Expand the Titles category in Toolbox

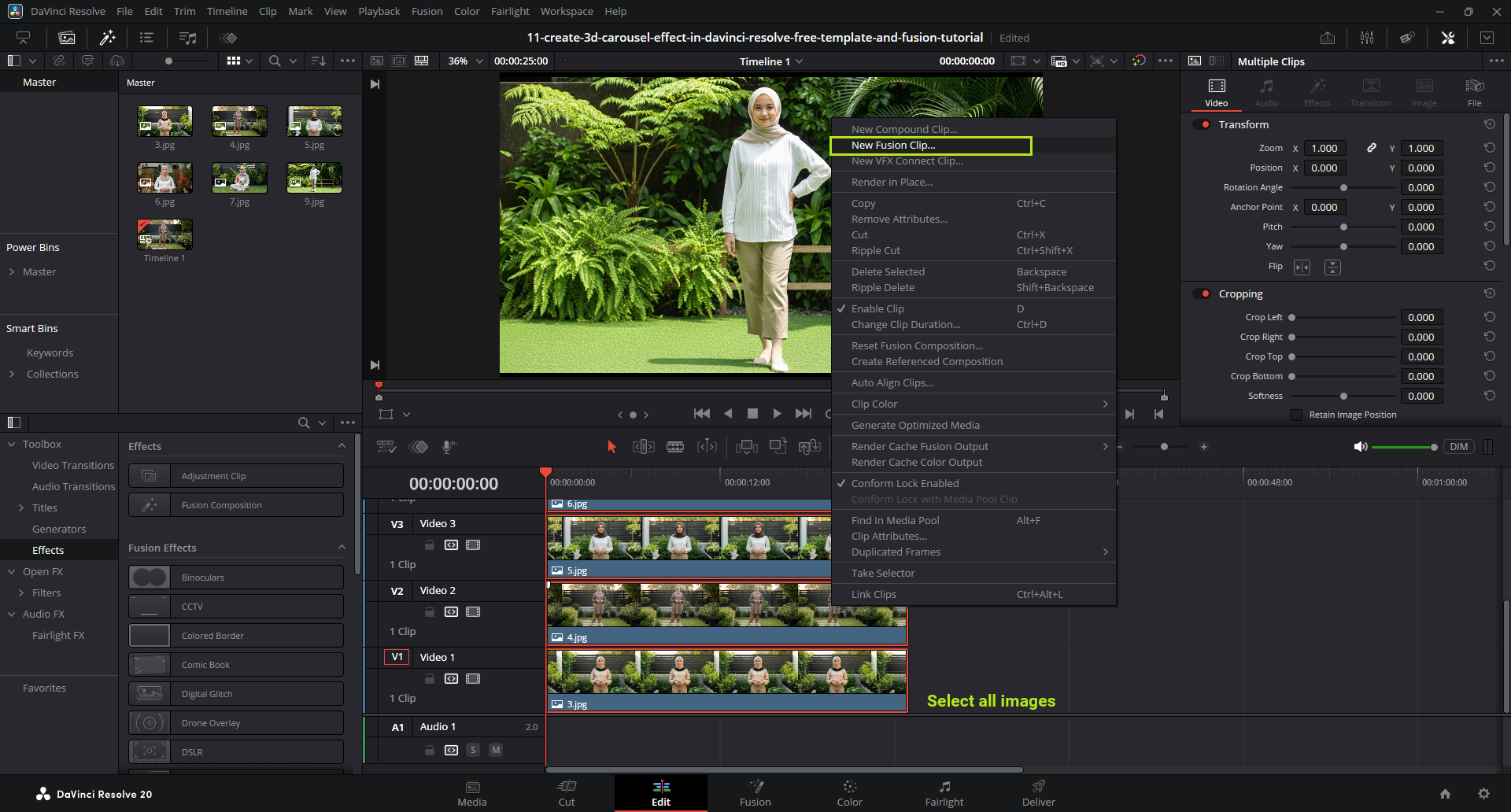point(21,507)
